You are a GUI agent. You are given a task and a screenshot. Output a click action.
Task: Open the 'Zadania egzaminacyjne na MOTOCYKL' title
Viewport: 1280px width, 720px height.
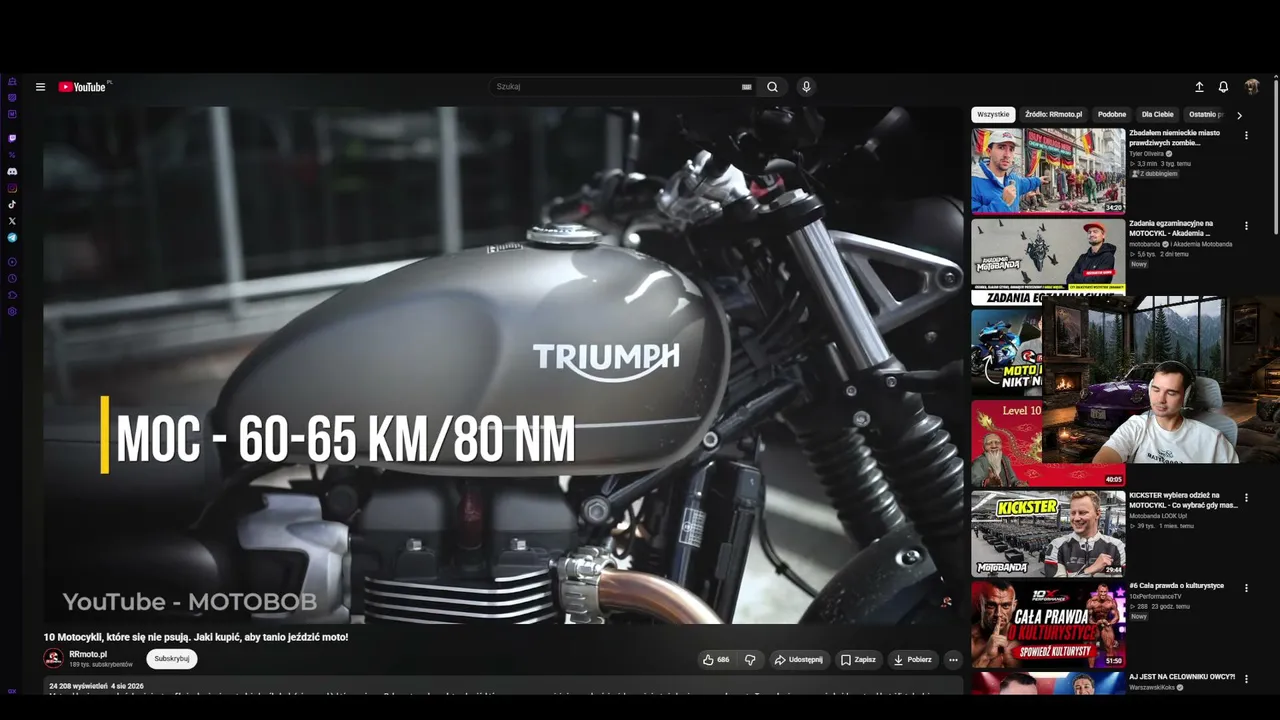click(1172, 229)
